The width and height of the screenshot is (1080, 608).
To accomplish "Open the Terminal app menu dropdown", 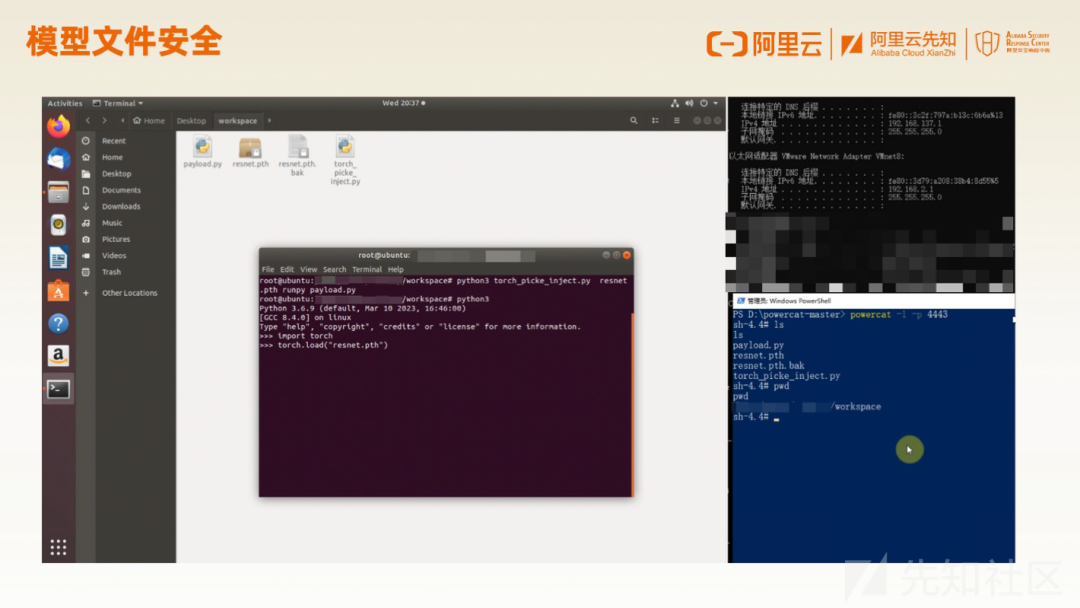I will point(118,103).
